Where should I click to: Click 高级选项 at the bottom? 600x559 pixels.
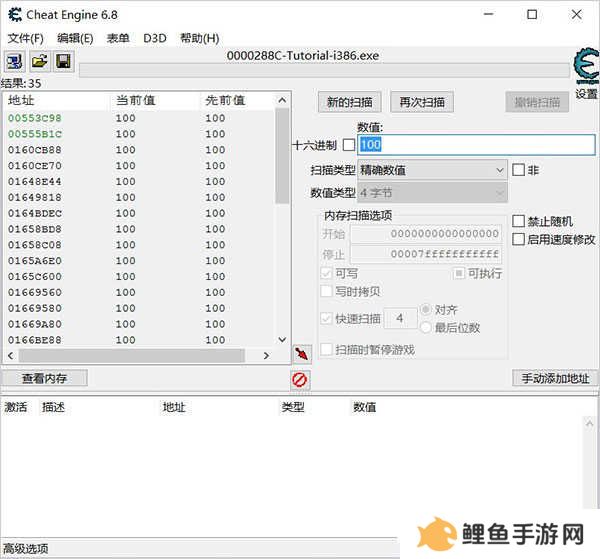(26, 549)
